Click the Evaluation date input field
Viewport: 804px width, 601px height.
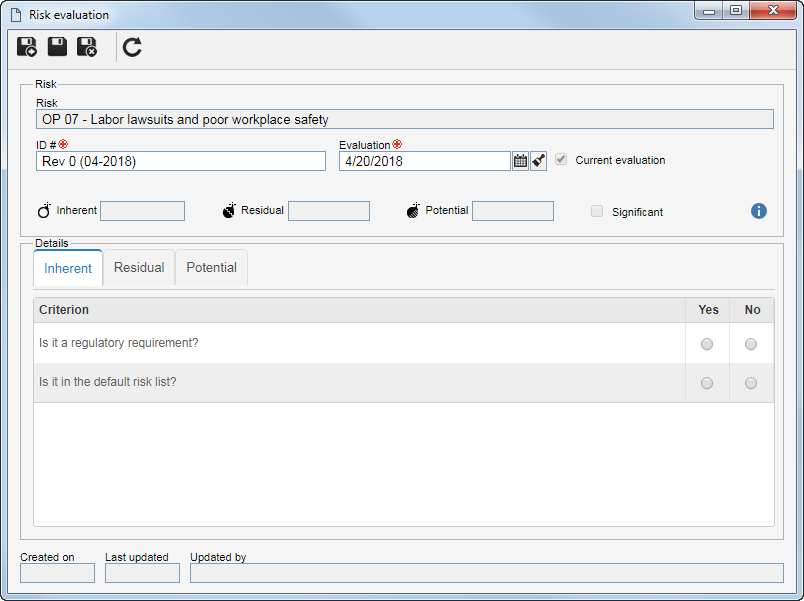tap(425, 161)
